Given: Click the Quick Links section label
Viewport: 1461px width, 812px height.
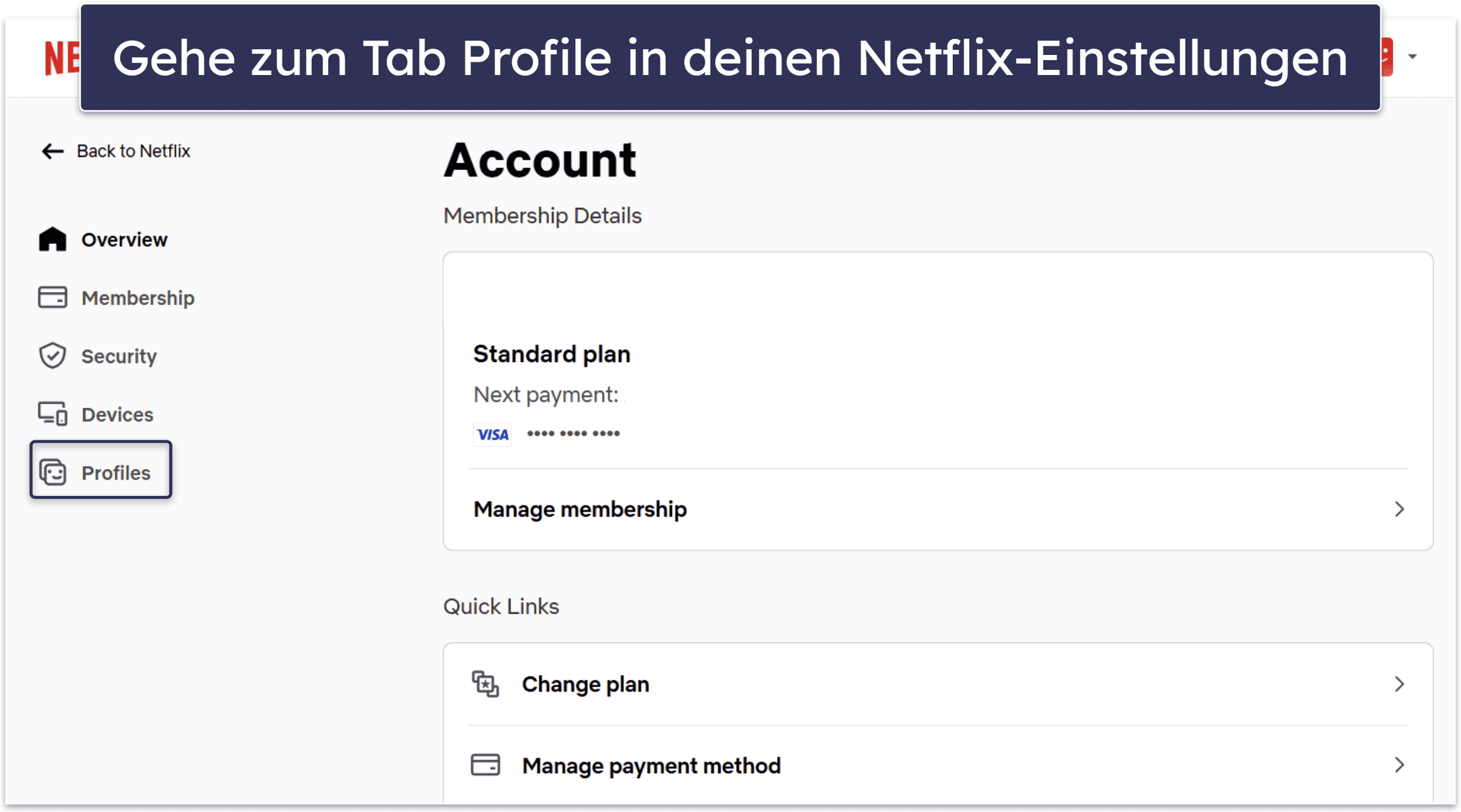Looking at the screenshot, I should pyautogui.click(x=501, y=606).
